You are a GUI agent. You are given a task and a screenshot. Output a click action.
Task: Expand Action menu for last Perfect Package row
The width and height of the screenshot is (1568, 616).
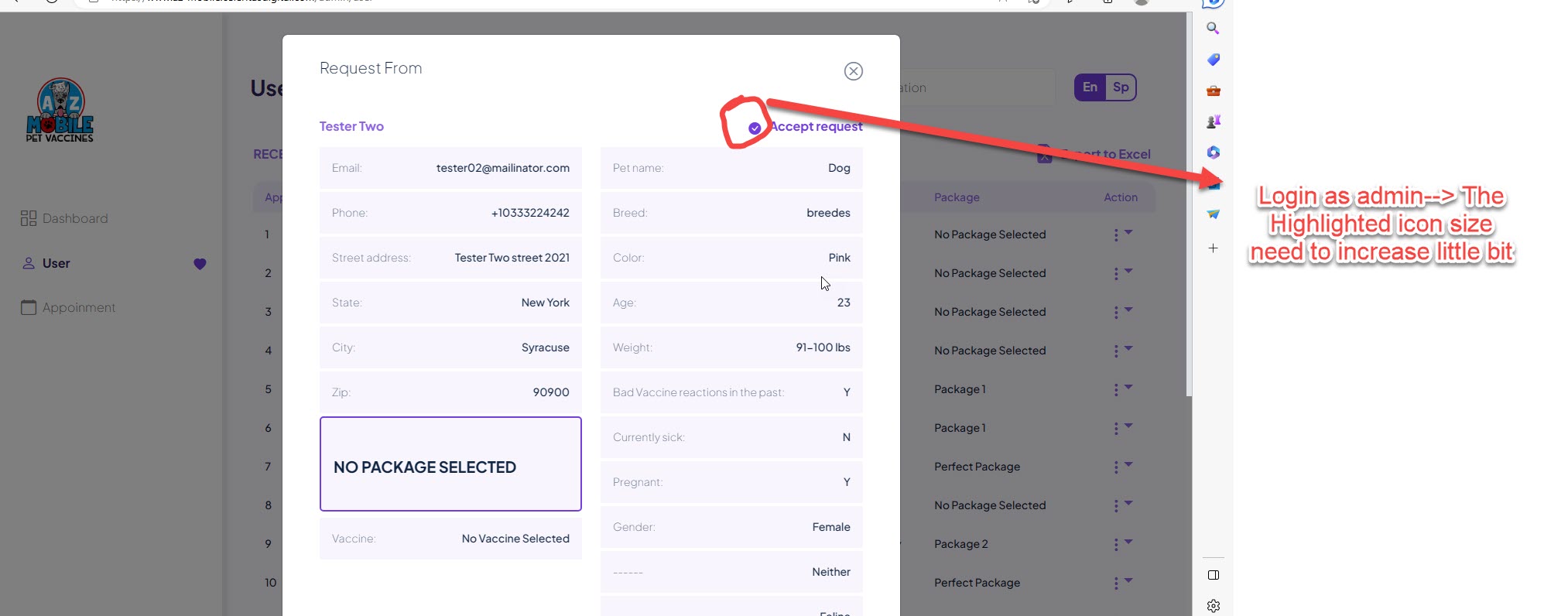pyautogui.click(x=1121, y=583)
